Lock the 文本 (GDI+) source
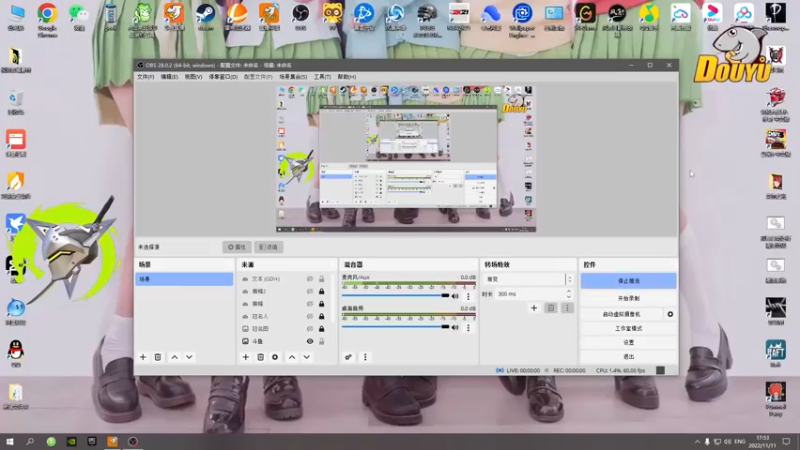This screenshot has height=450, width=800. point(321,279)
